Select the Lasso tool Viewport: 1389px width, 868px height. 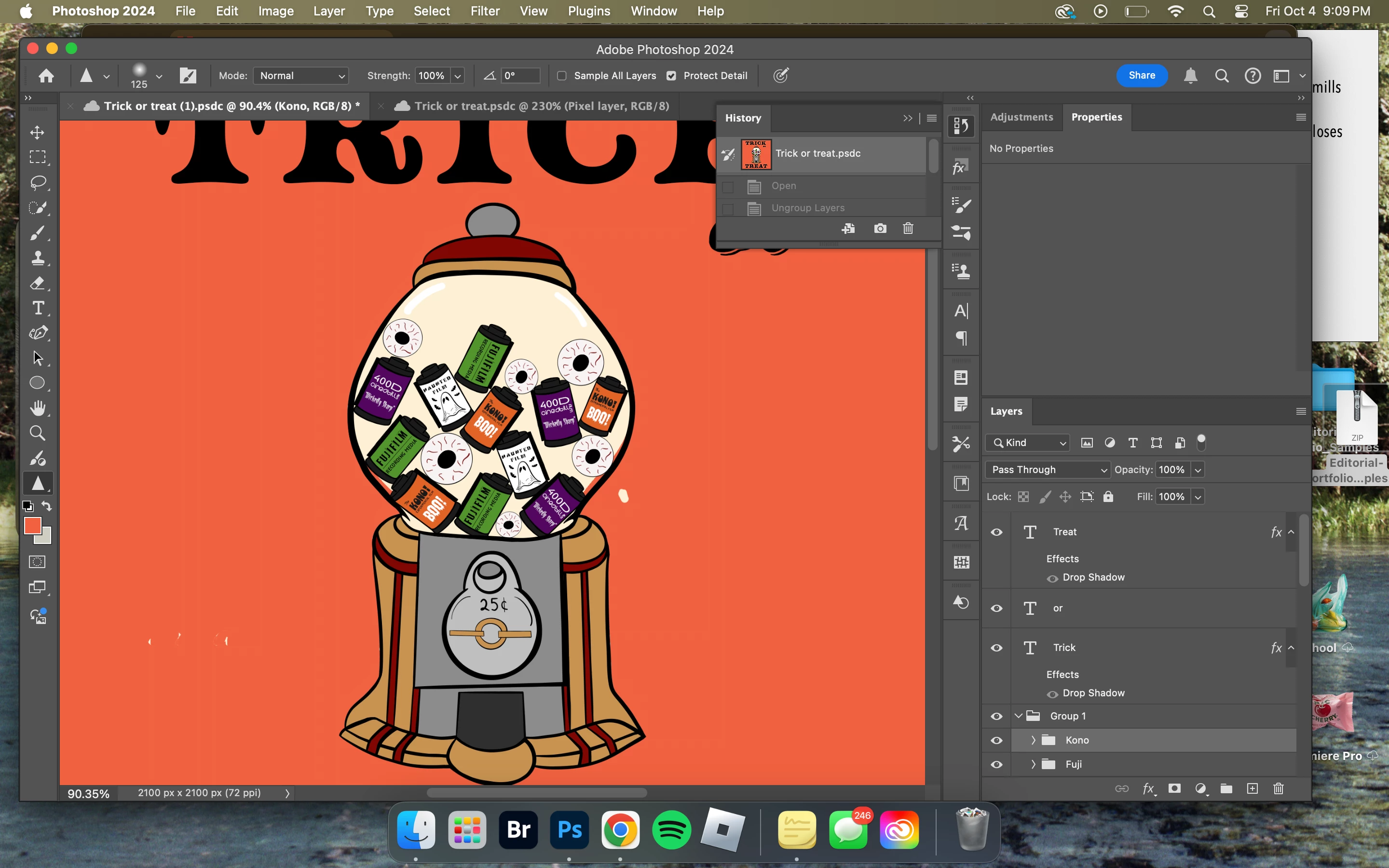37,183
